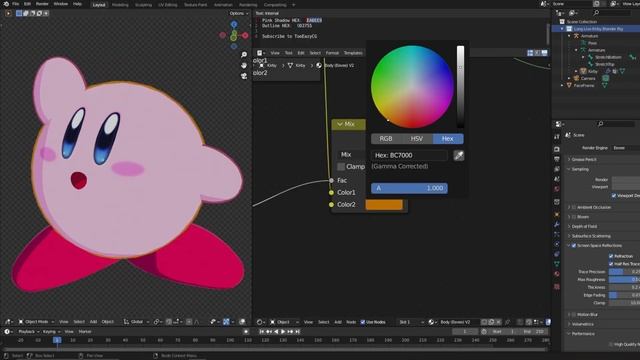Toggle the Refraction checkbox
Screen dimensions: 640x360
pos(611,256)
